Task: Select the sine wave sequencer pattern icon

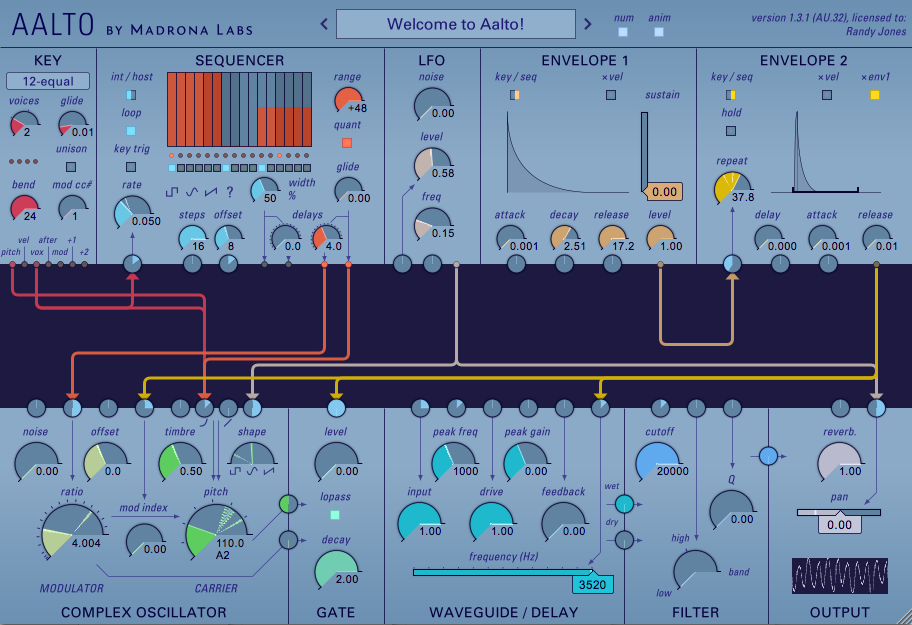Action: (192, 189)
